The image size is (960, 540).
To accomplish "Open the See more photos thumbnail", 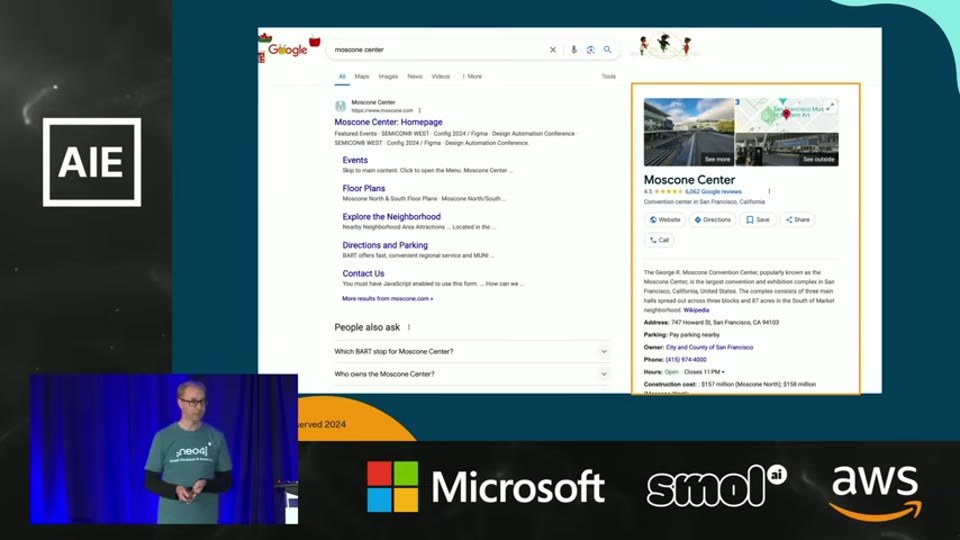I will (x=689, y=132).
